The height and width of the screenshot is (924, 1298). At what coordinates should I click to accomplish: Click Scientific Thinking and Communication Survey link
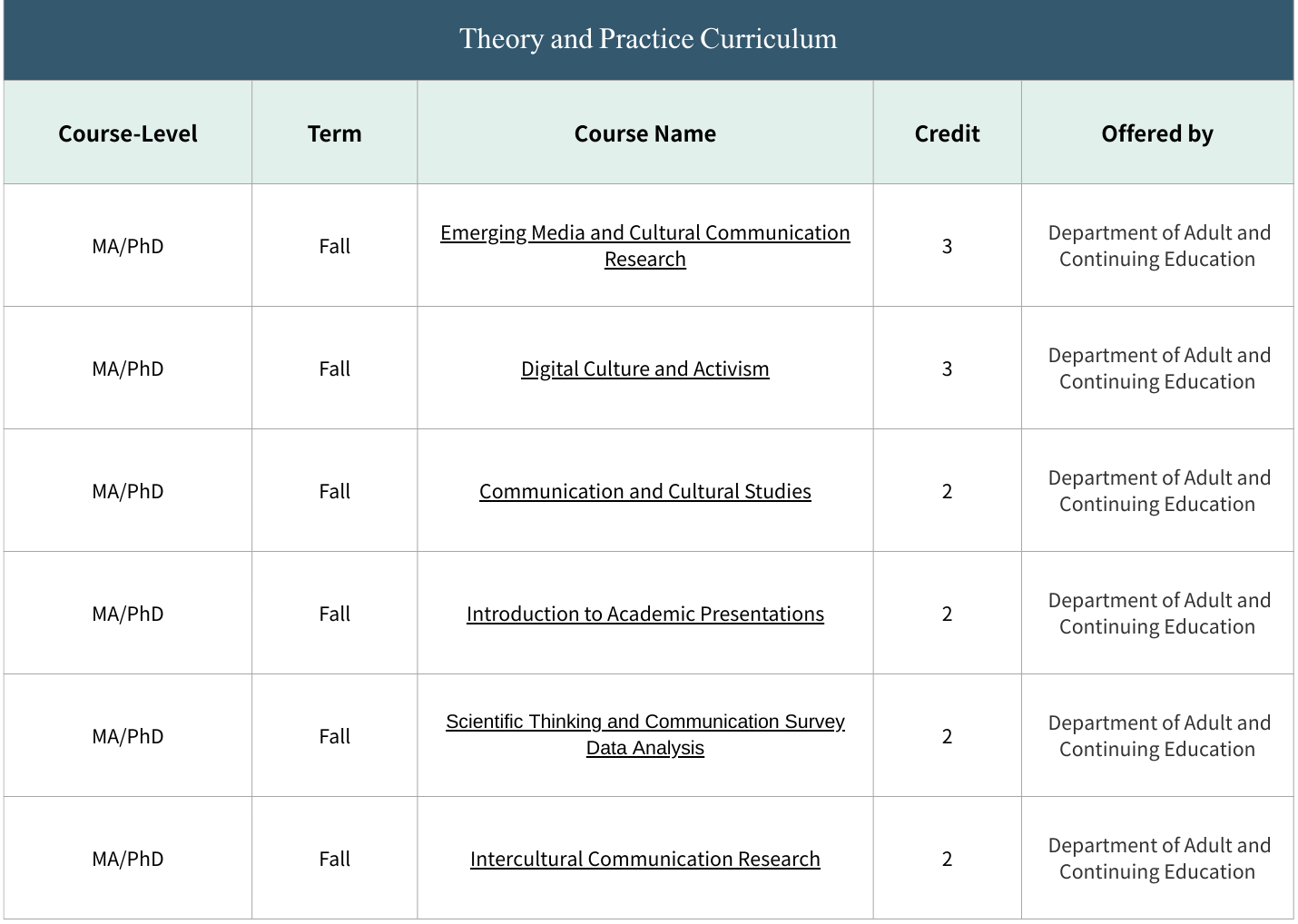pos(644,722)
